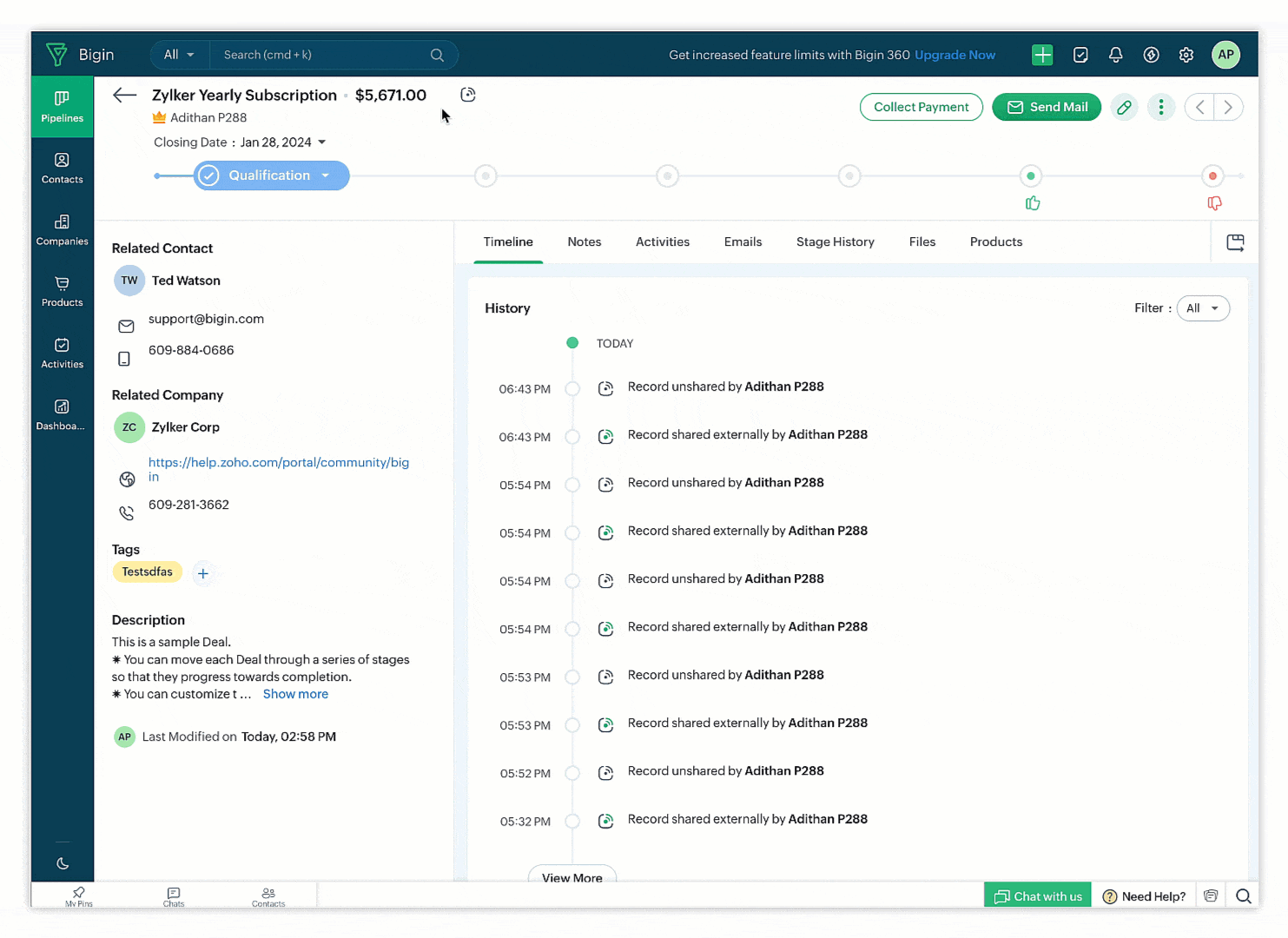Click Show more in Description

coord(295,694)
